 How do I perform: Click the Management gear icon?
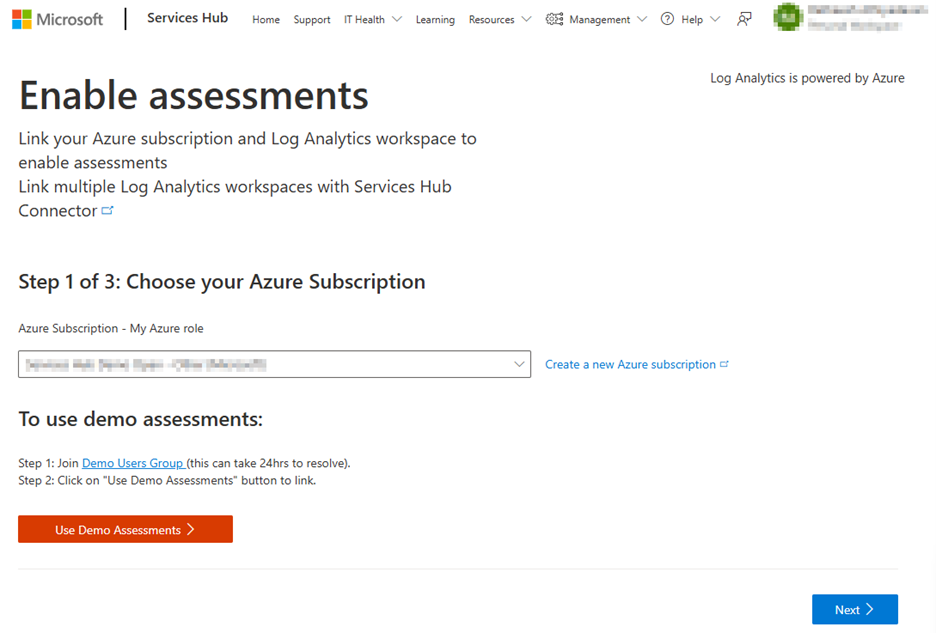point(555,19)
